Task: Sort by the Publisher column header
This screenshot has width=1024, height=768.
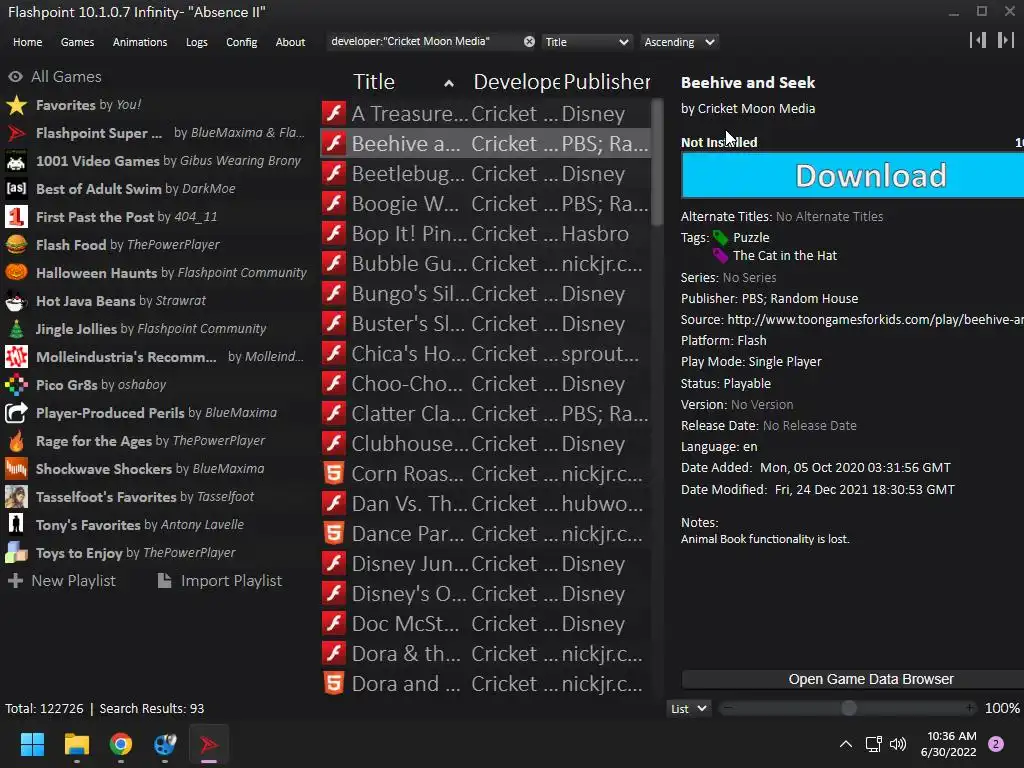Action: (x=607, y=82)
